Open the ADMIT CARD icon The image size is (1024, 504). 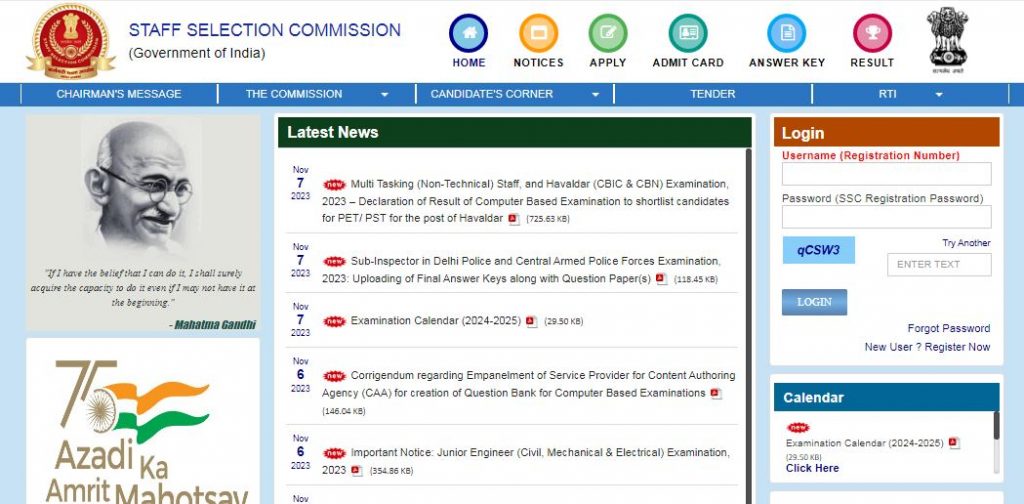point(687,34)
